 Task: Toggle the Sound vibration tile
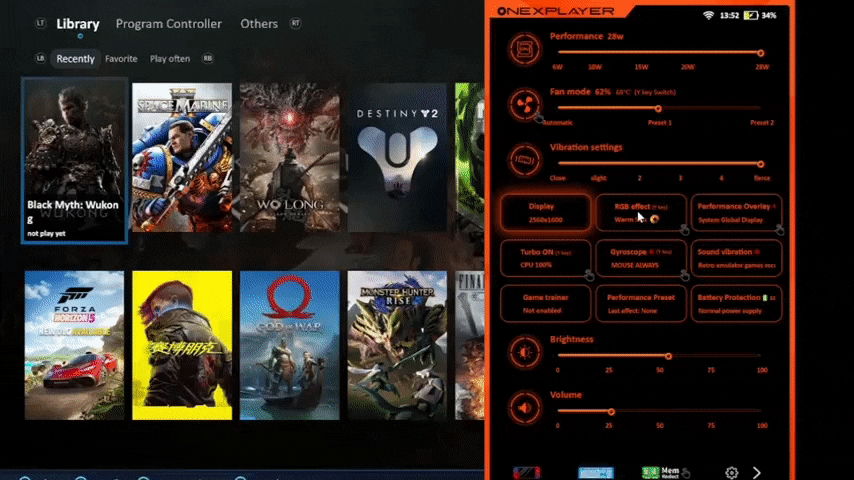(x=736, y=258)
